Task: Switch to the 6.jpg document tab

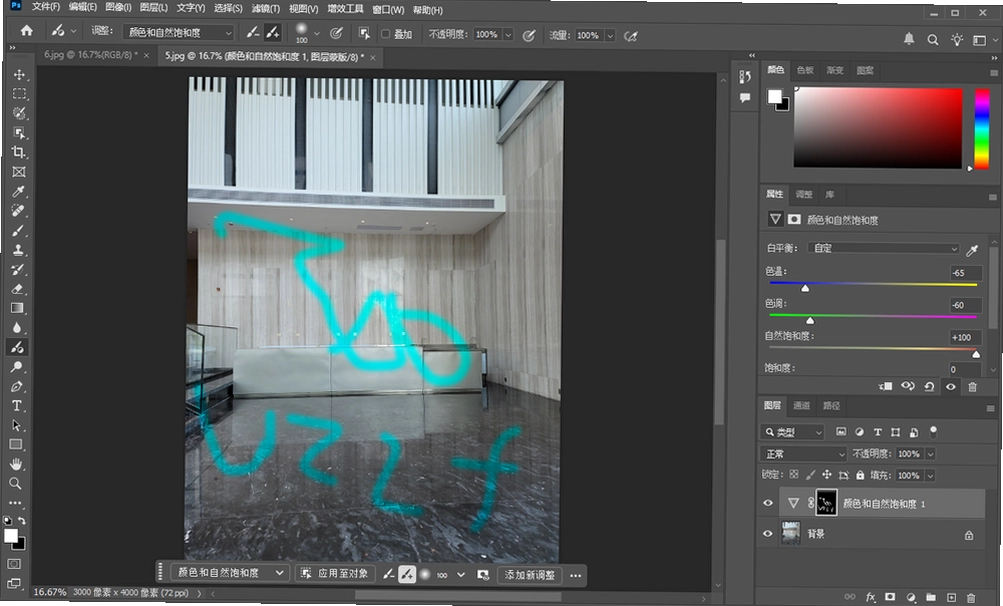Action: (x=90, y=55)
